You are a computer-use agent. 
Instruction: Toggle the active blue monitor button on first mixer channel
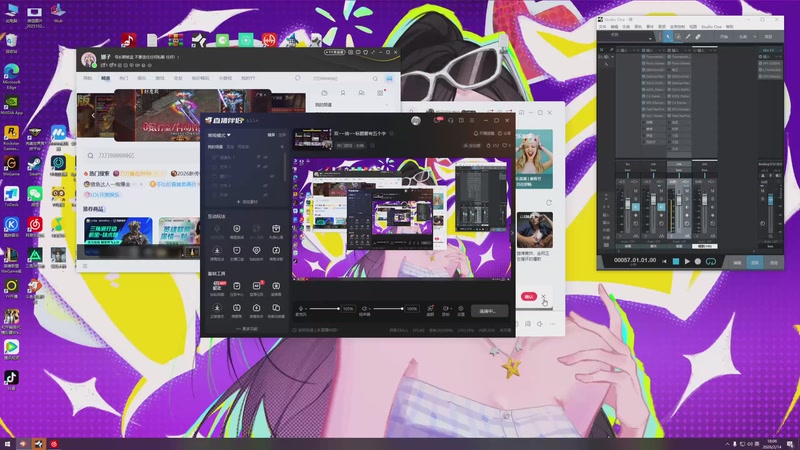click(x=636, y=207)
